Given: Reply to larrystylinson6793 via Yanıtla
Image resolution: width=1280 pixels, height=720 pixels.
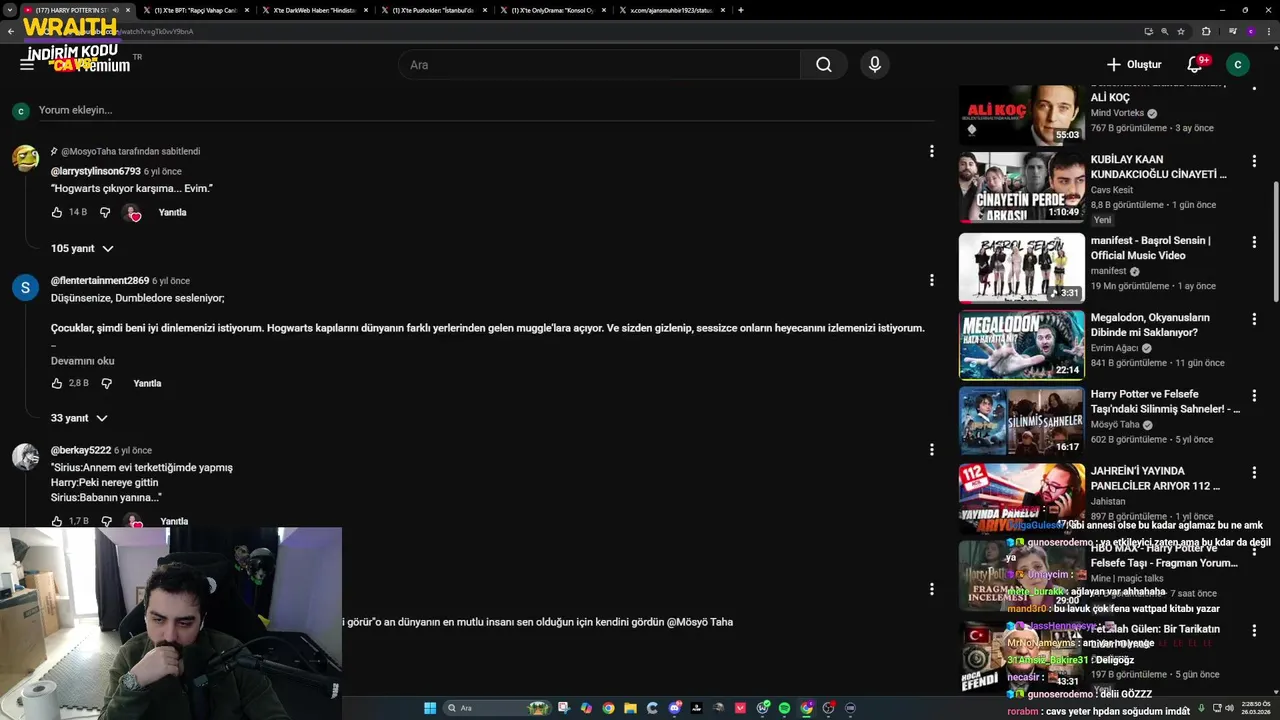Looking at the screenshot, I should pyautogui.click(x=172, y=213).
